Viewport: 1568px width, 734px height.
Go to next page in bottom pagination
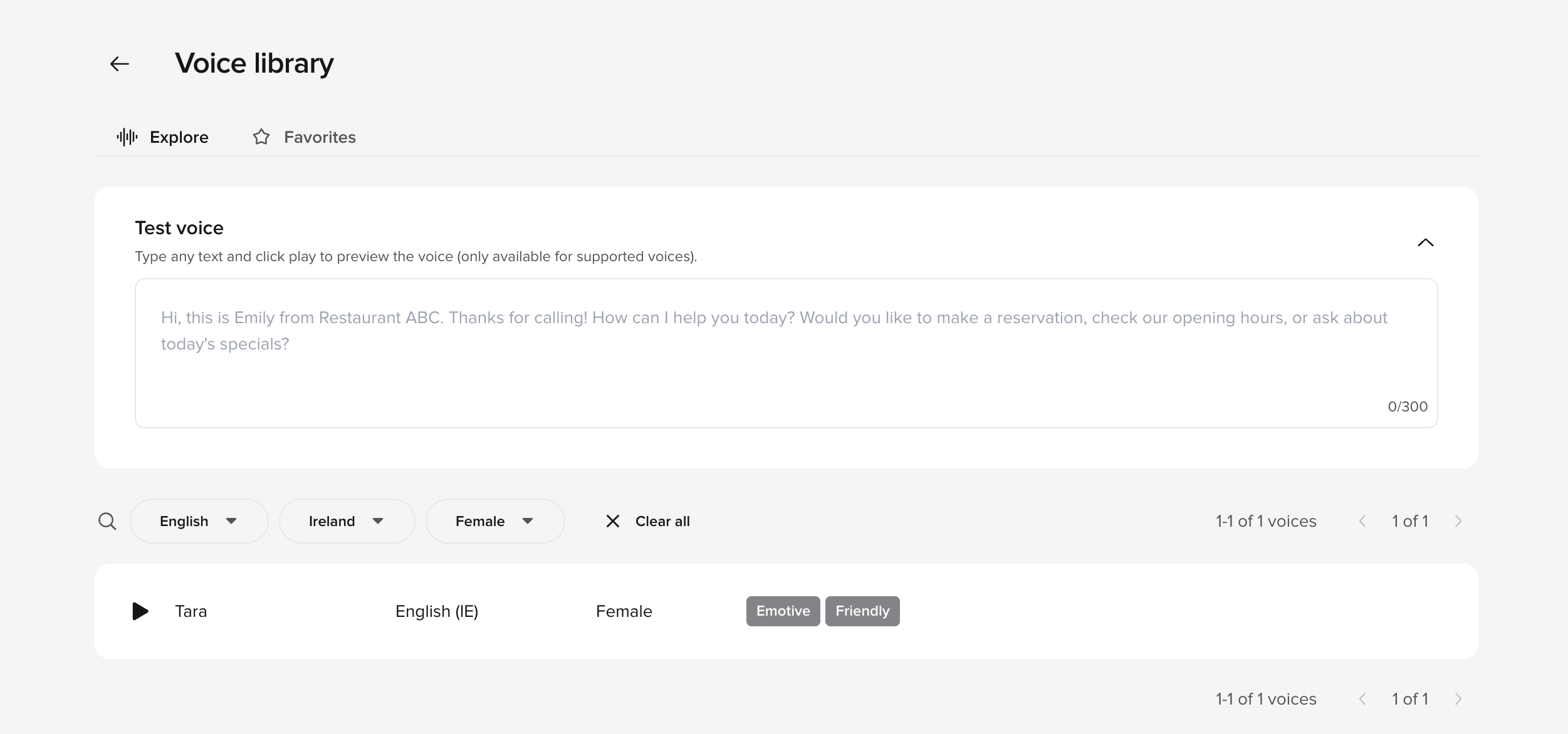[1458, 699]
